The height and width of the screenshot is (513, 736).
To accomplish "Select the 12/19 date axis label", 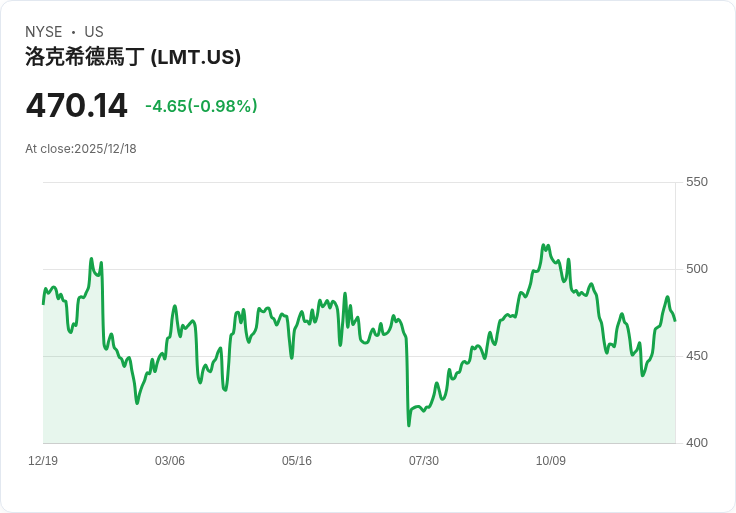I will [43, 461].
